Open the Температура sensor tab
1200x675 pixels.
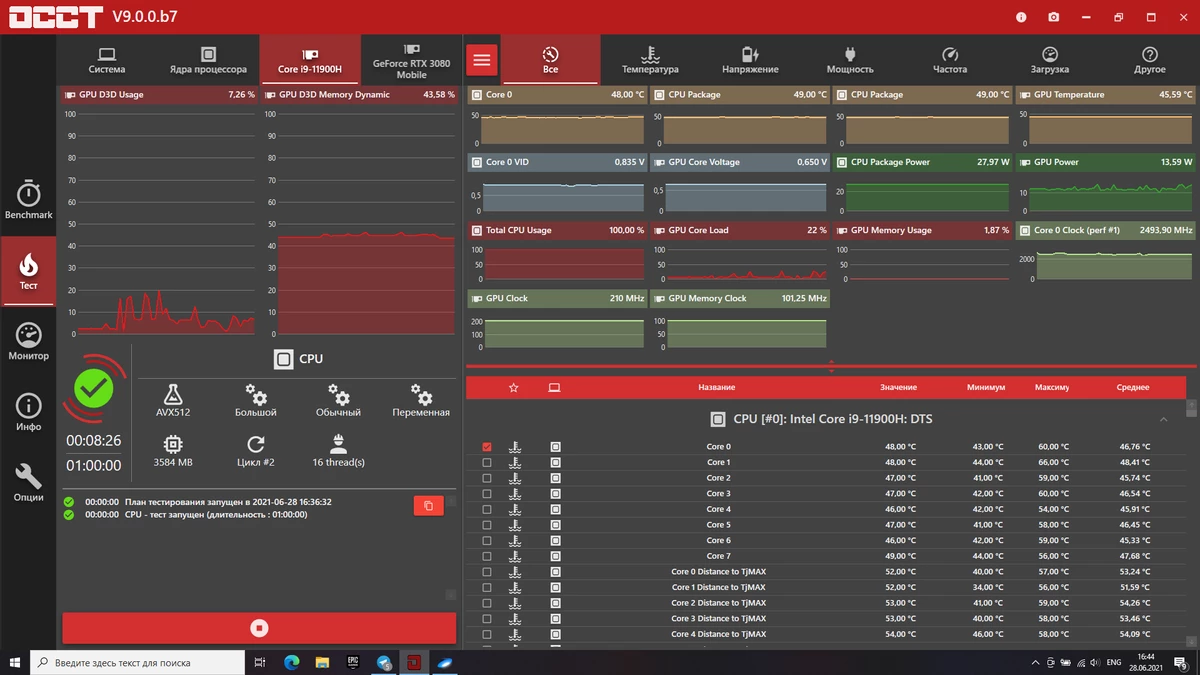click(650, 60)
